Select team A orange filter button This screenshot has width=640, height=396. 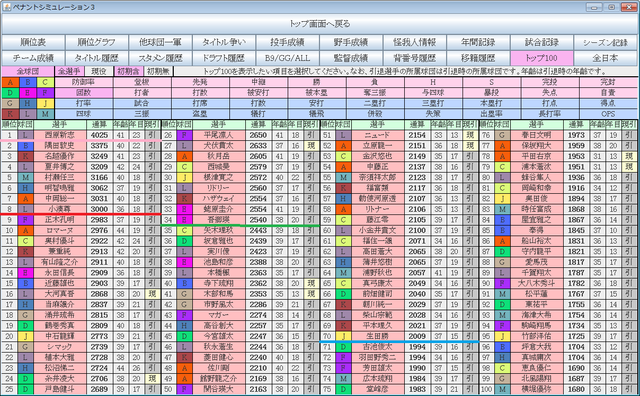(x=10, y=82)
